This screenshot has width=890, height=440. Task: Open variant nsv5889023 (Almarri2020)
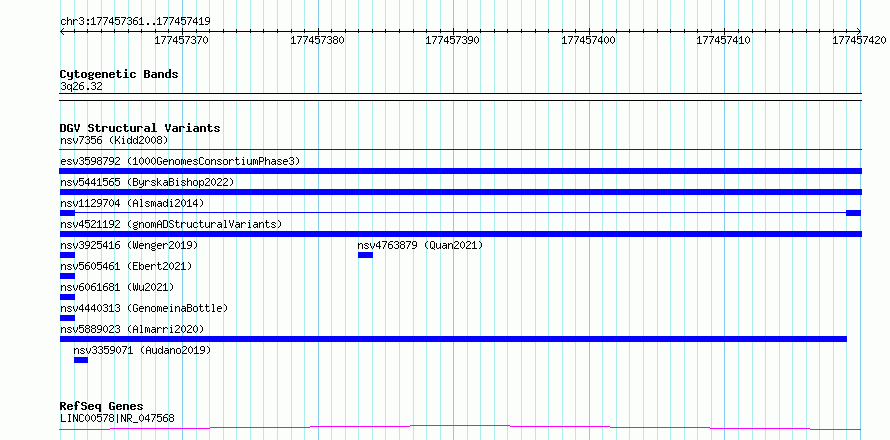pos(132,329)
